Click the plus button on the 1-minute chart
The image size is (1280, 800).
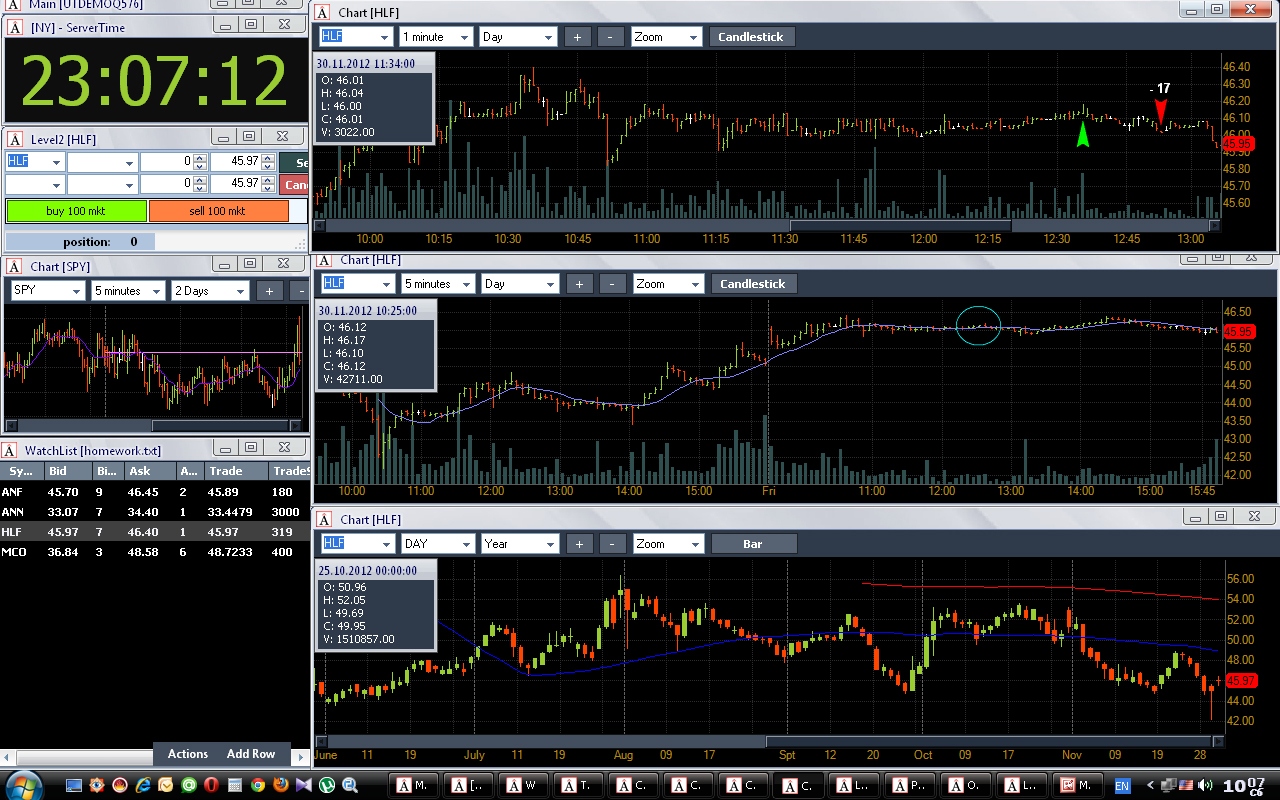tap(577, 37)
